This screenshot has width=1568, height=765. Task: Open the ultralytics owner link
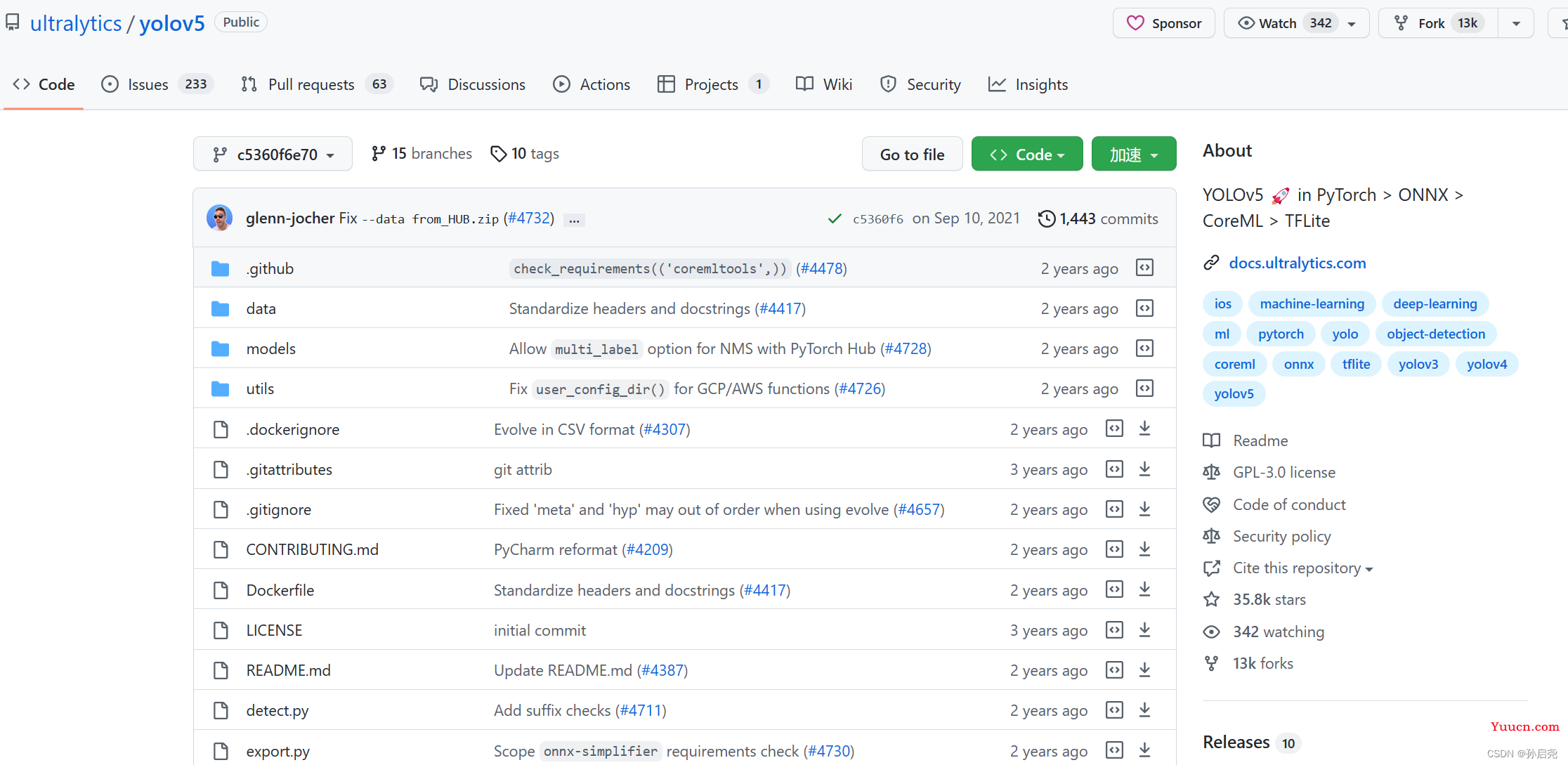(76, 23)
